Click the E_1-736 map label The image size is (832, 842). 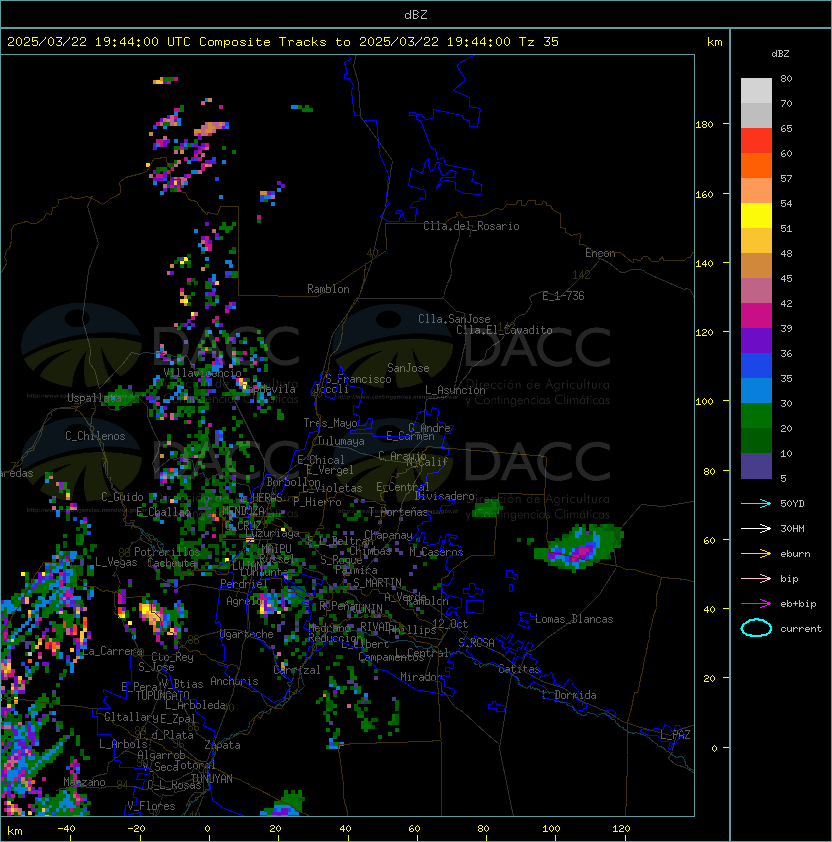[563, 296]
